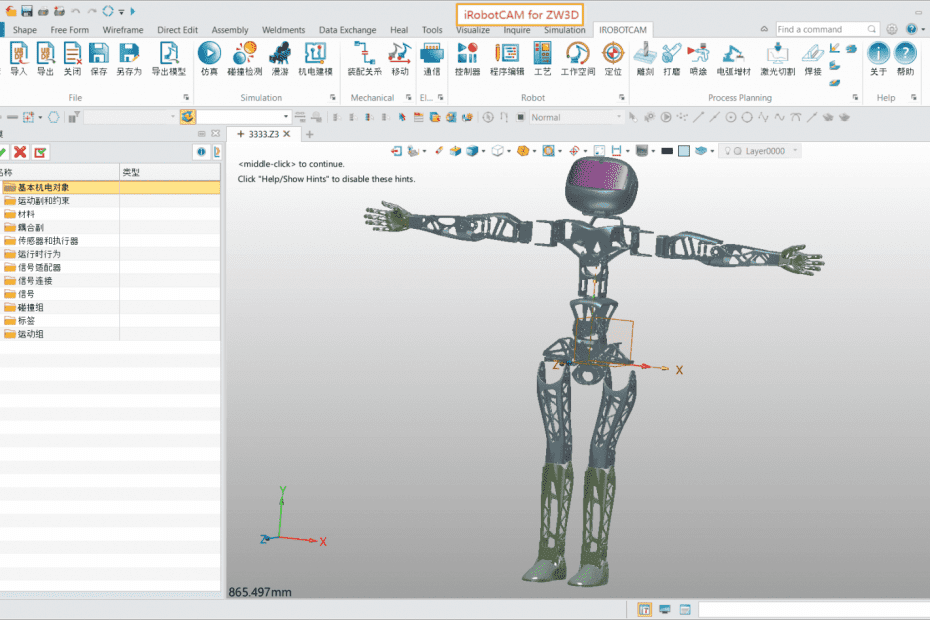Viewport: 930px width, 620px height.
Task: Open 碰撞检测 collision detection tool
Action: (x=244, y=53)
